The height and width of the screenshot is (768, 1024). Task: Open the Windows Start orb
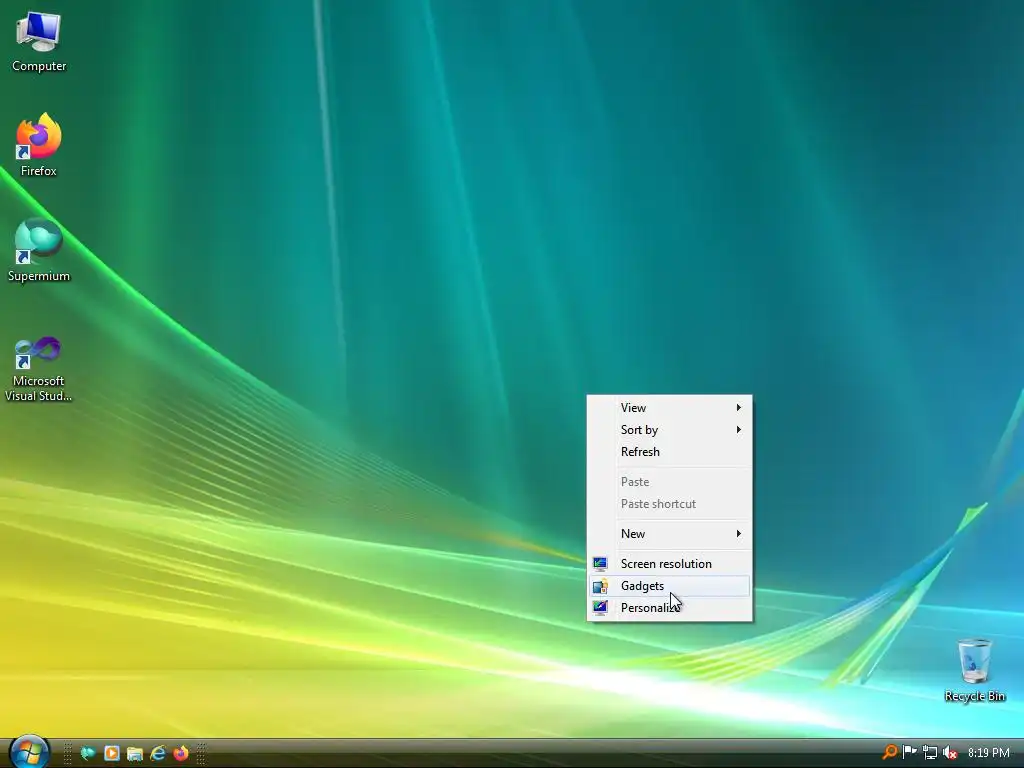[x=29, y=752]
